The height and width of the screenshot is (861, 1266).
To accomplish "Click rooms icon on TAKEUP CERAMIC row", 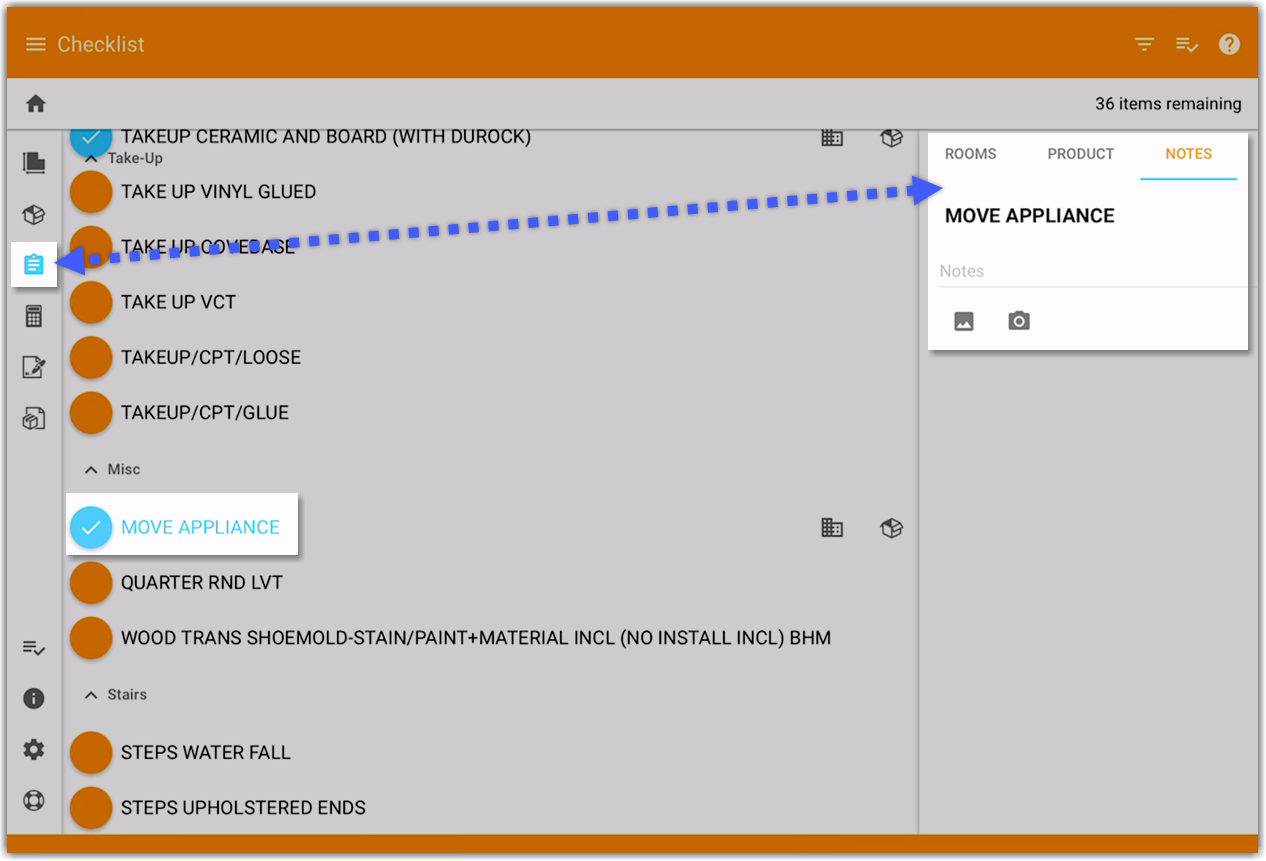I will tap(832, 138).
